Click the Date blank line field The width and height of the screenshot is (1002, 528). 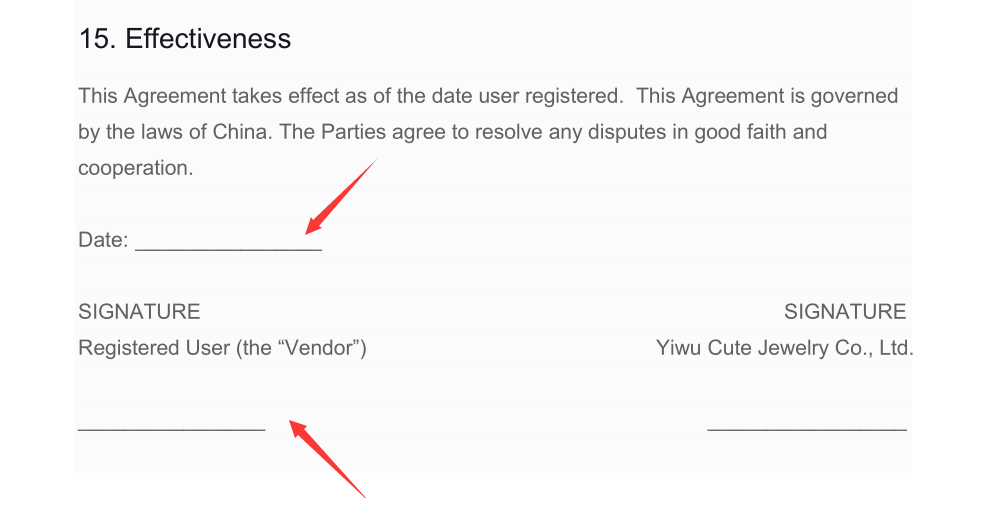228,243
